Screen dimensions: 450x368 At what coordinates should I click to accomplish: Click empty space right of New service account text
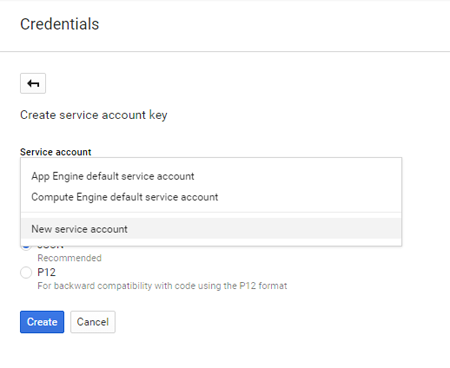pos(263,229)
